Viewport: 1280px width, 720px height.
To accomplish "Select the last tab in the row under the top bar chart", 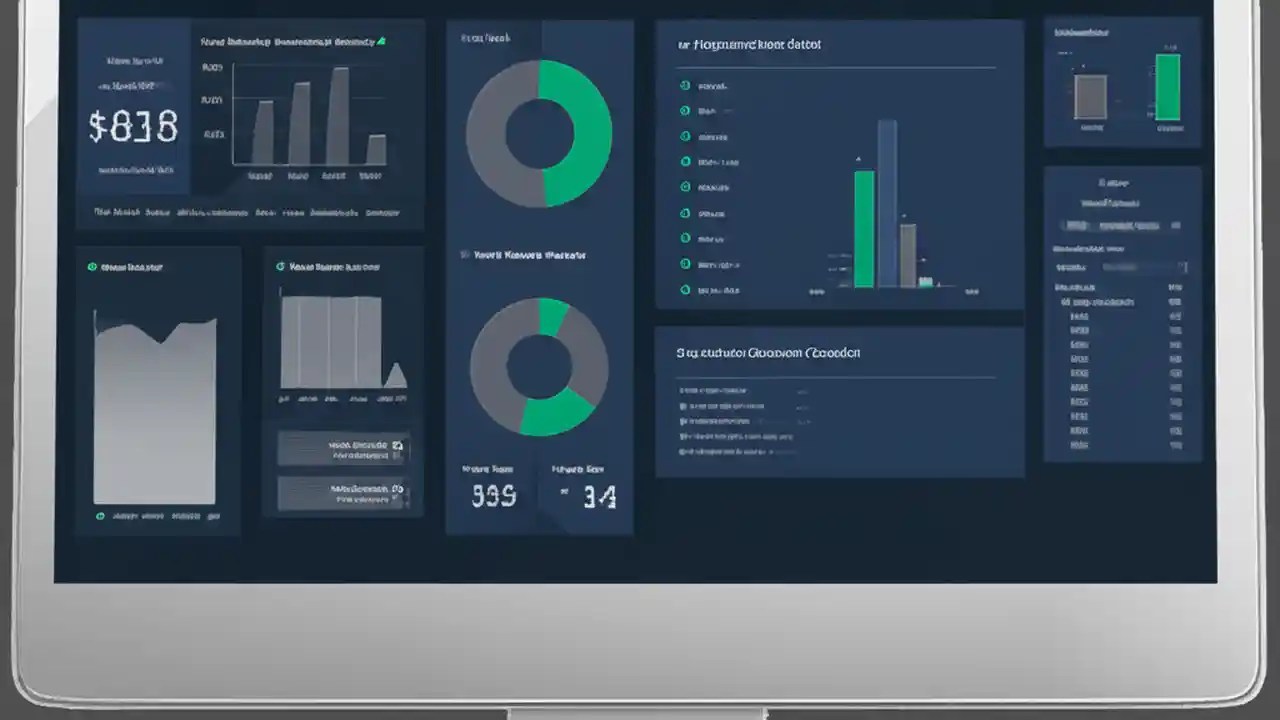I will tap(382, 212).
